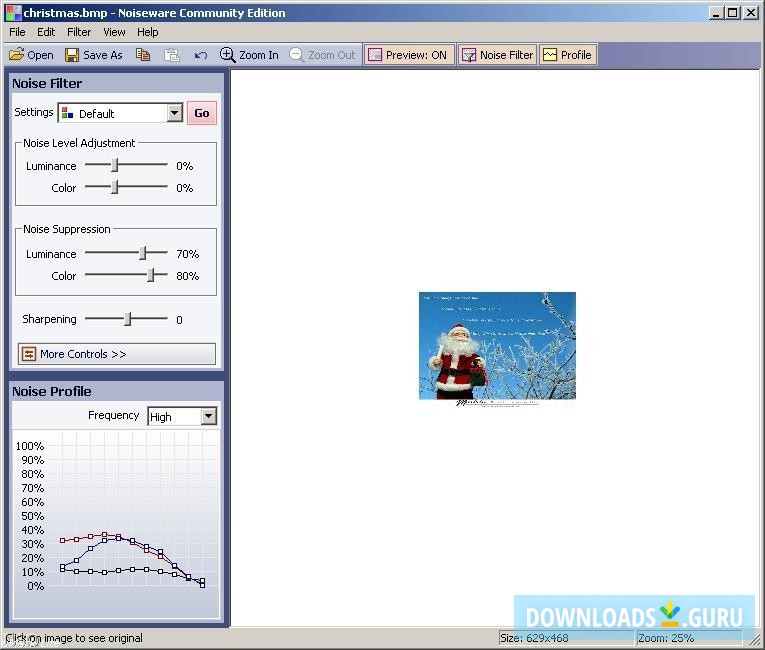
Task: Expand the Settings Default dropdown
Action: pyautogui.click(x=174, y=113)
